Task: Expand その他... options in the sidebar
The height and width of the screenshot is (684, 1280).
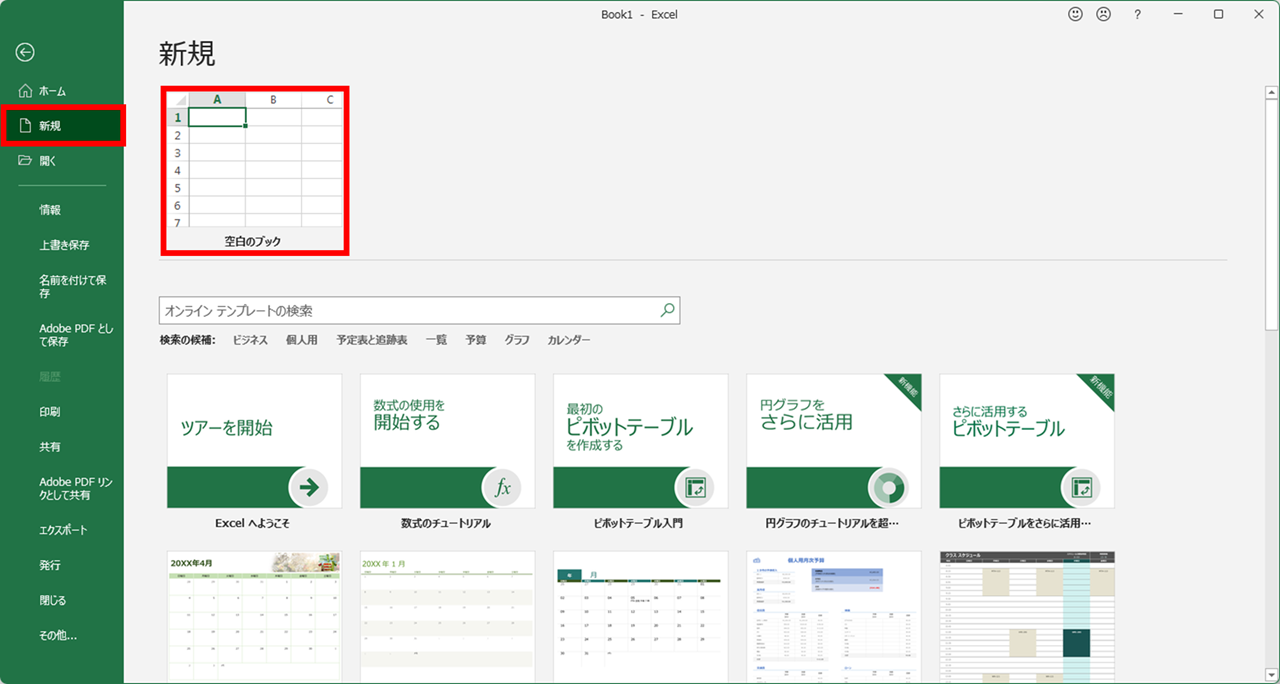Action: pos(58,635)
